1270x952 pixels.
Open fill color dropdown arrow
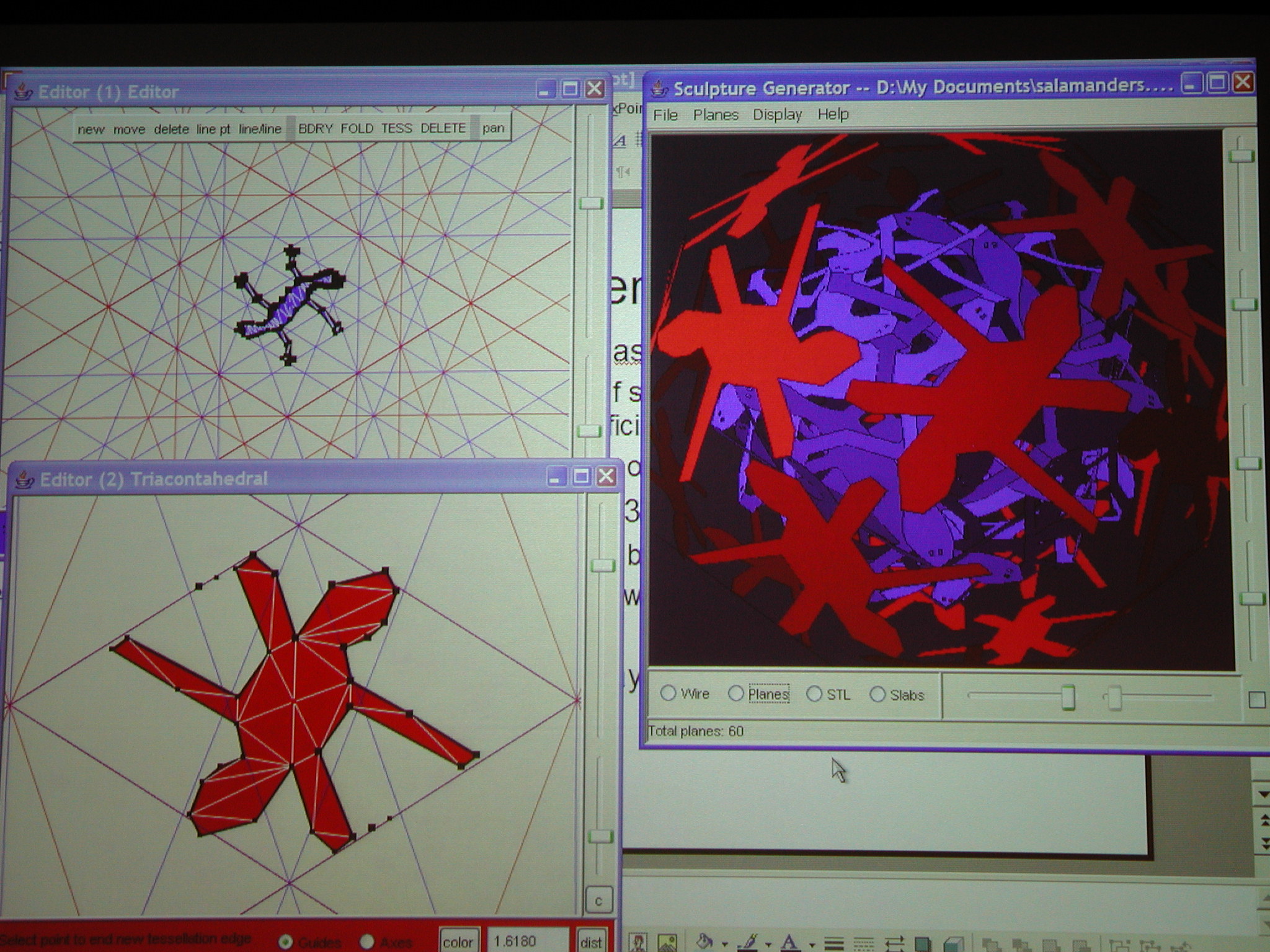(724, 945)
